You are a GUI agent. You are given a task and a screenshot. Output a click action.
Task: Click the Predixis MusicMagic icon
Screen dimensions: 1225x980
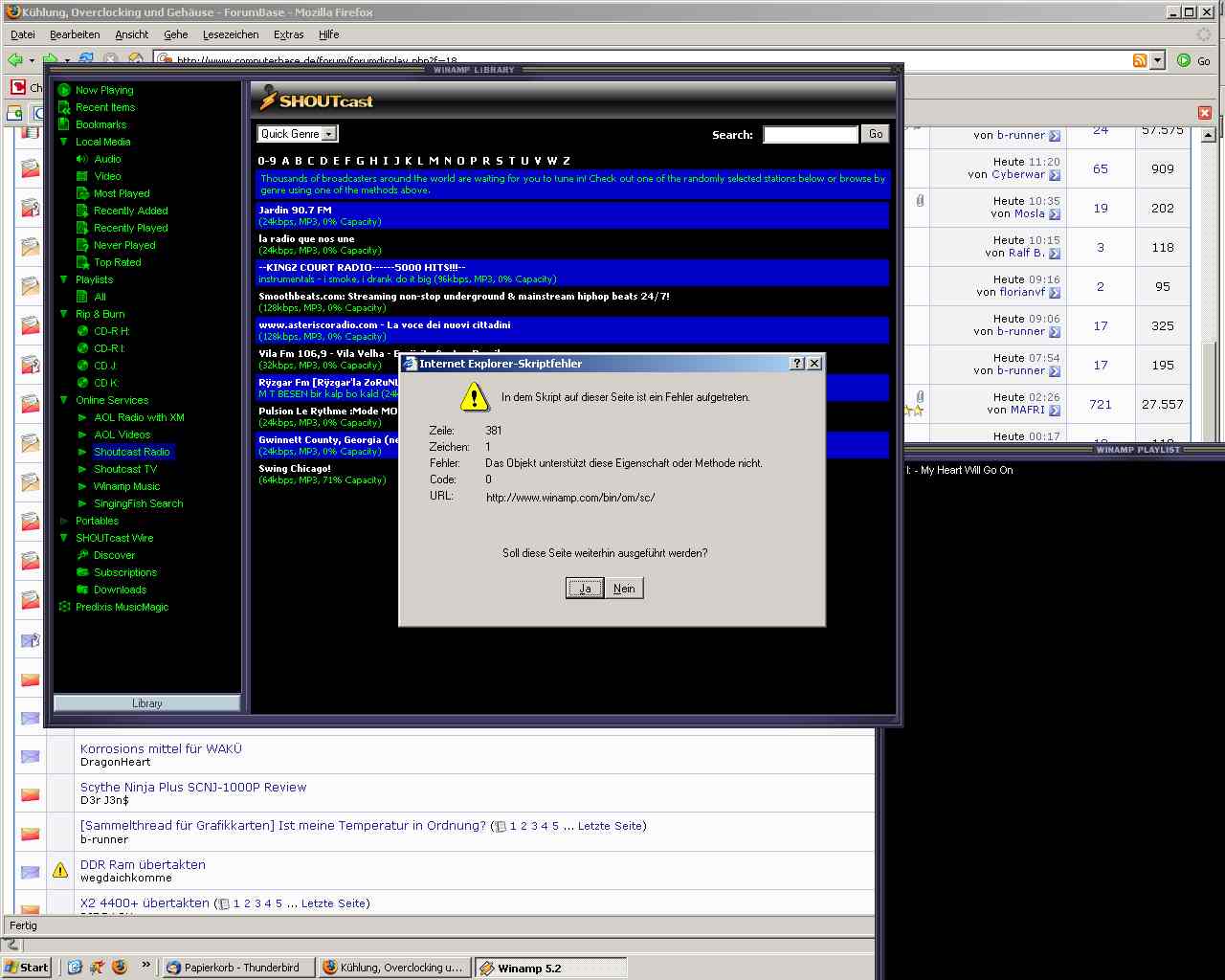click(64, 607)
